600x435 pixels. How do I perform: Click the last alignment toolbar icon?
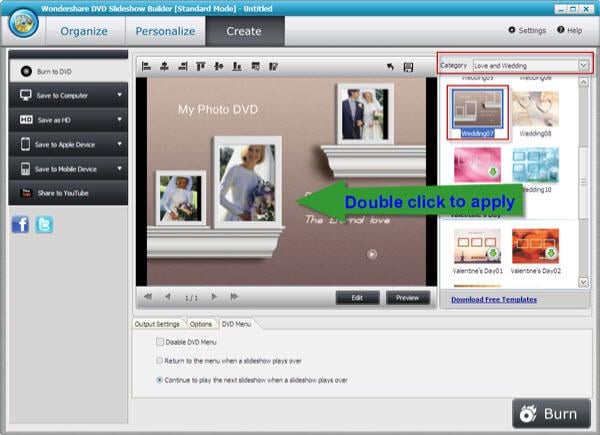coord(273,67)
